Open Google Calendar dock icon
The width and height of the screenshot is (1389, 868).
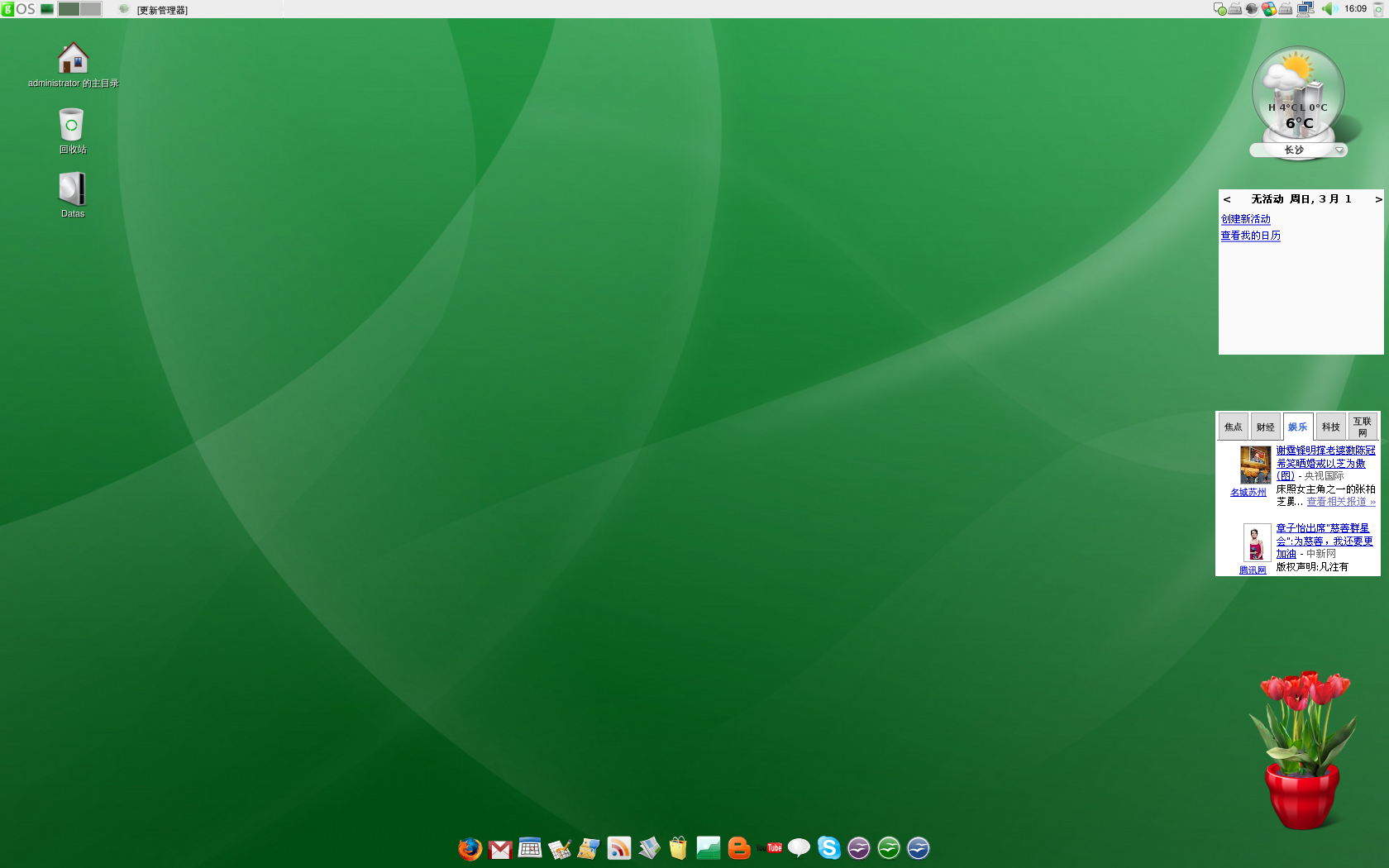[530, 848]
